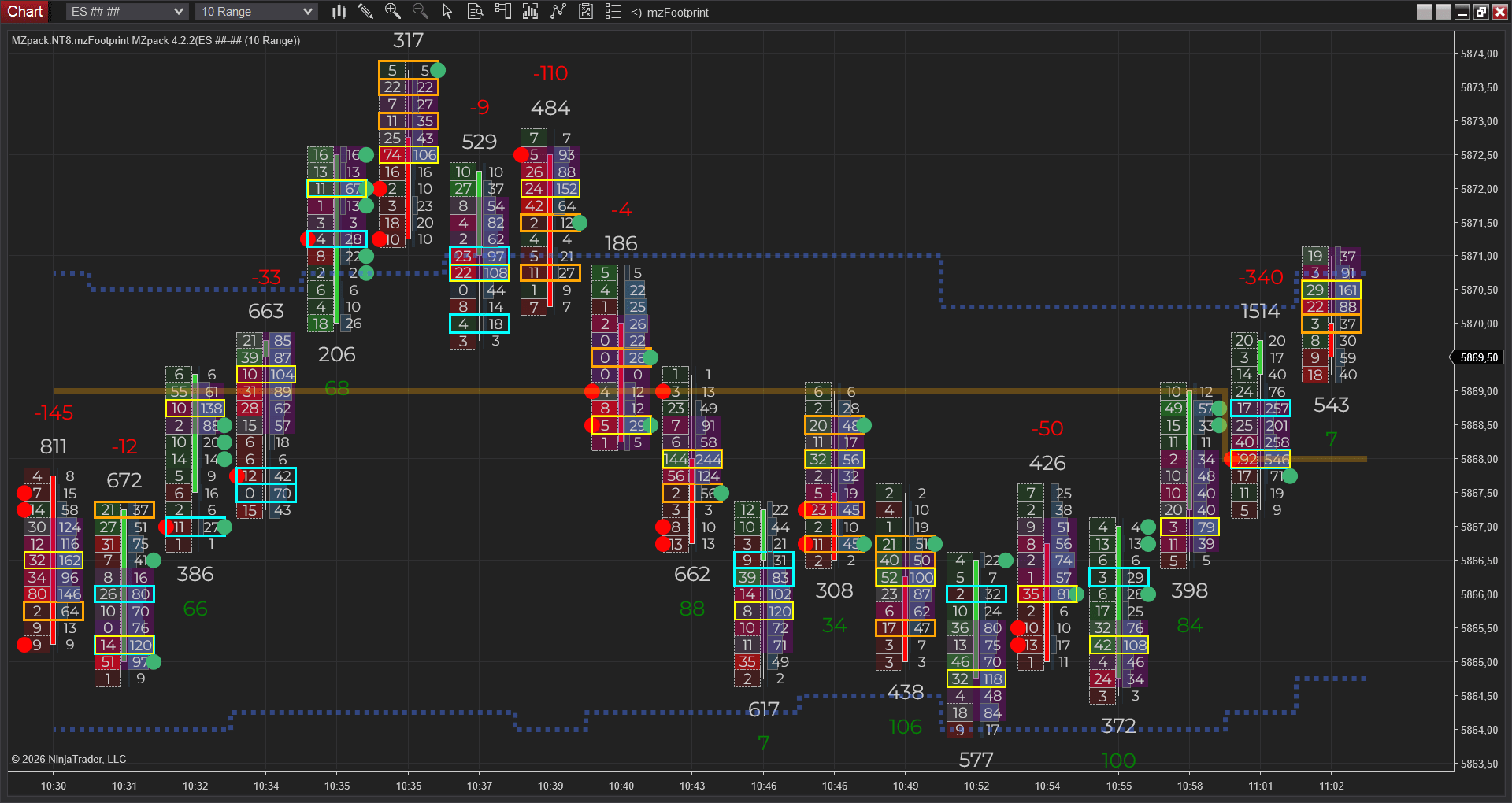Click the bar volume total 617

click(x=763, y=709)
